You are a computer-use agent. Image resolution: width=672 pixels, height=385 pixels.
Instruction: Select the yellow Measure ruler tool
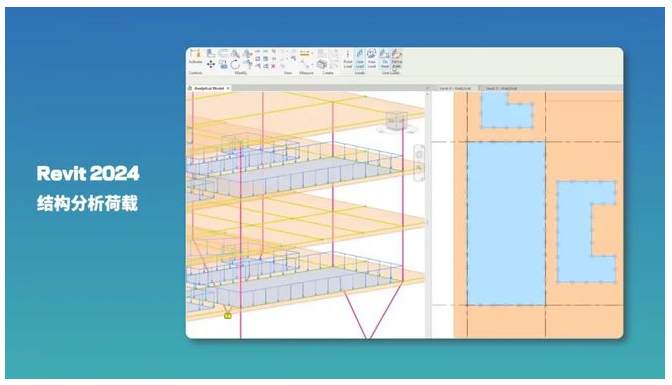point(305,53)
